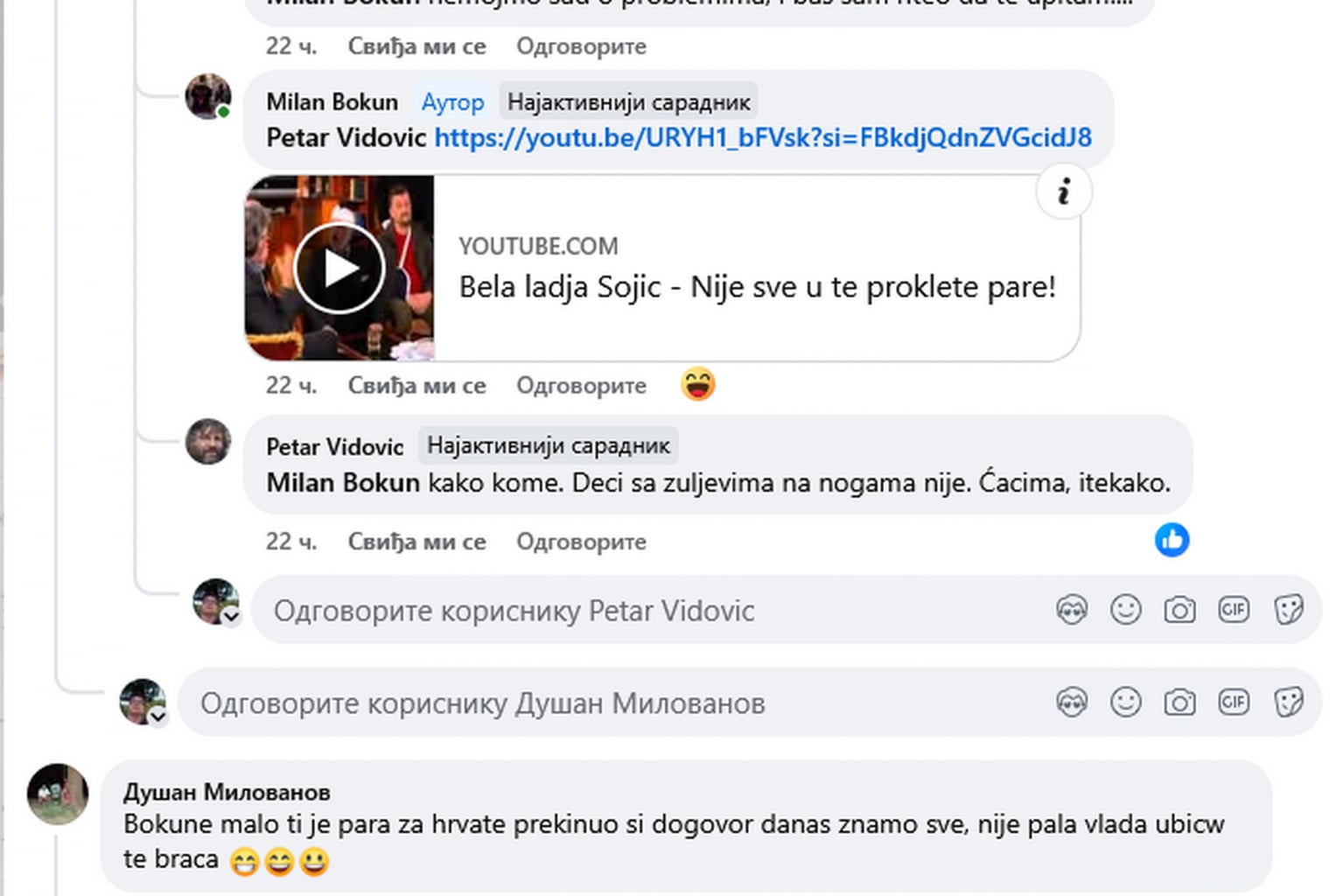Open the GIF picker in Petar Vidovic reply box
Viewport: 1344px width, 896px height.
click(x=1234, y=609)
